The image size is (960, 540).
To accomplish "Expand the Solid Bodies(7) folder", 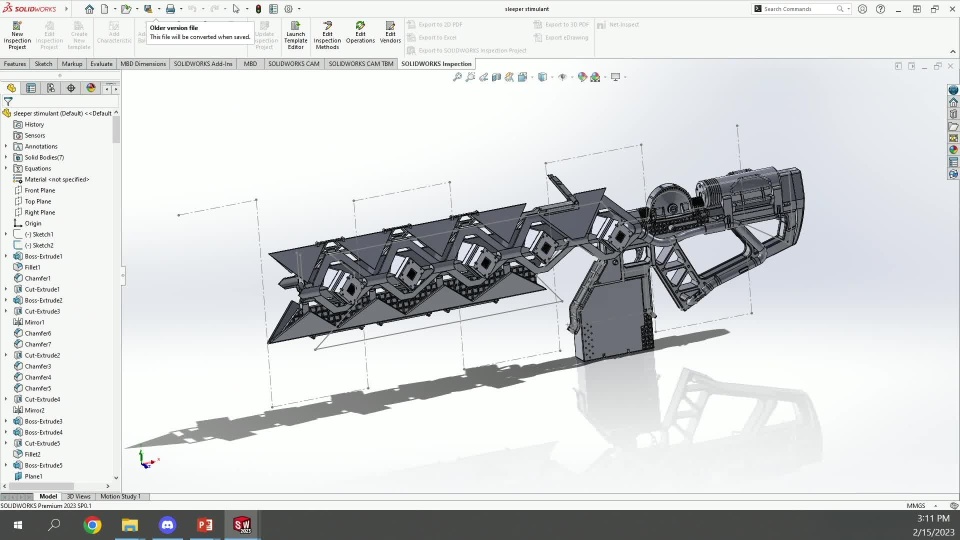I will [6, 157].
